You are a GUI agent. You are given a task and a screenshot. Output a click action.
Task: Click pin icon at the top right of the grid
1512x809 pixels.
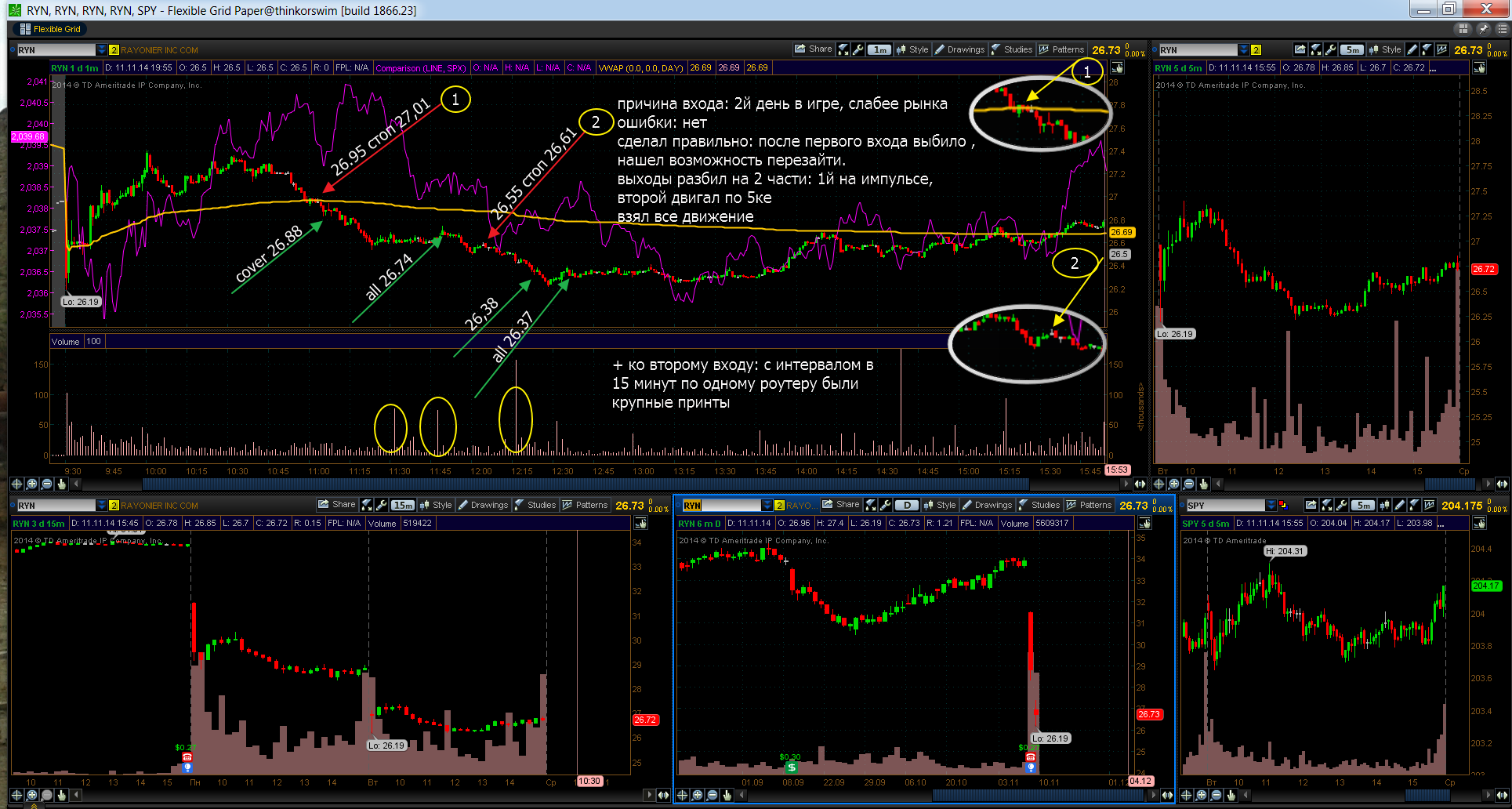coord(1483,29)
